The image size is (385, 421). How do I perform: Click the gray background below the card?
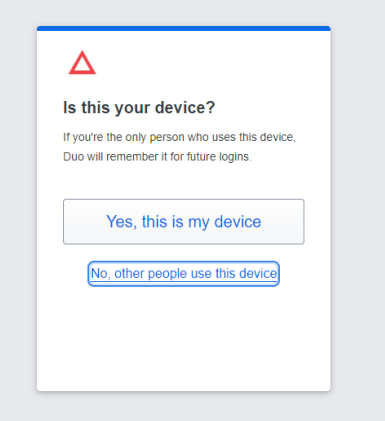click(x=184, y=407)
